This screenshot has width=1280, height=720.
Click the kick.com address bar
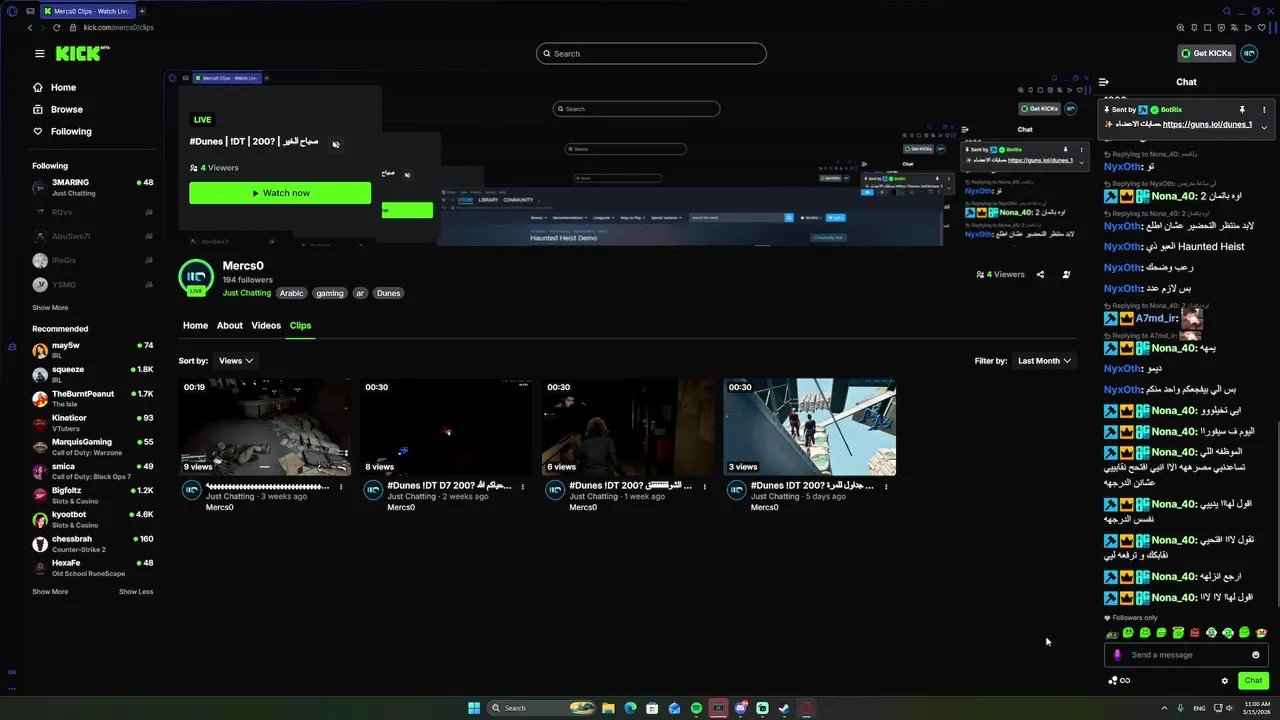(118, 27)
